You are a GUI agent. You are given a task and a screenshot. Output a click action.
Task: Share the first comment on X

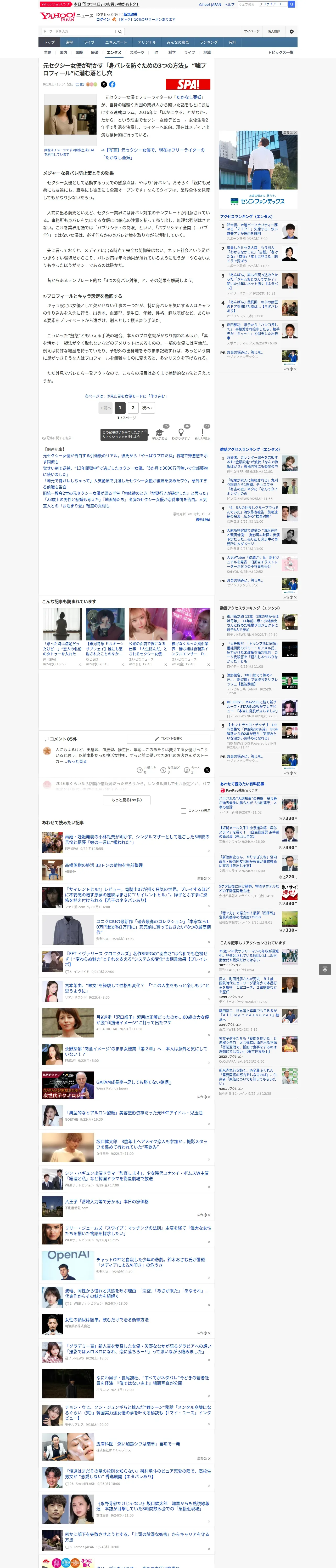tap(207, 770)
